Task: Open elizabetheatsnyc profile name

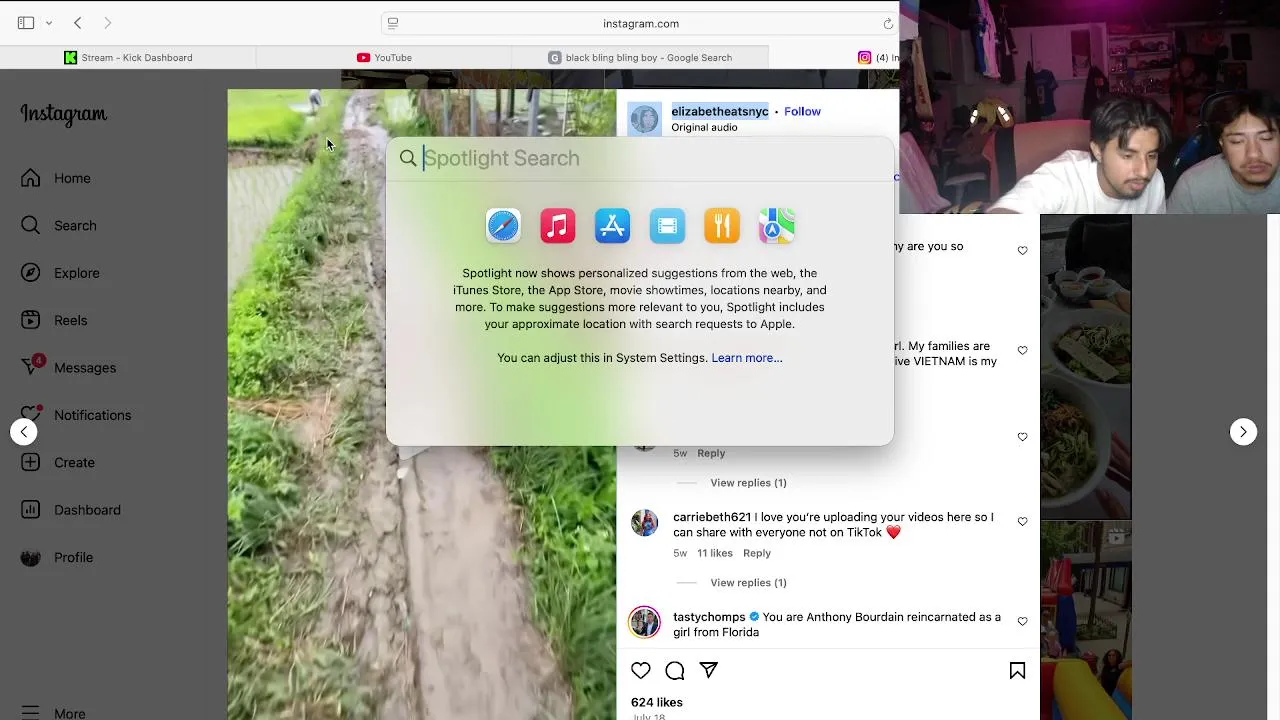Action: (720, 111)
